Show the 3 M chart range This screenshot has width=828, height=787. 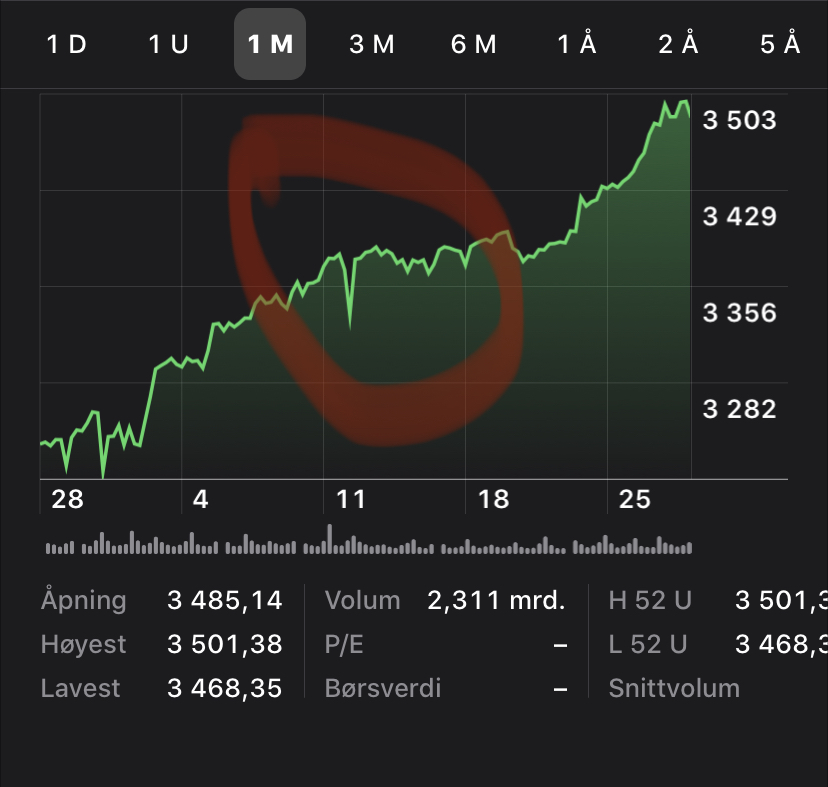[x=372, y=45]
